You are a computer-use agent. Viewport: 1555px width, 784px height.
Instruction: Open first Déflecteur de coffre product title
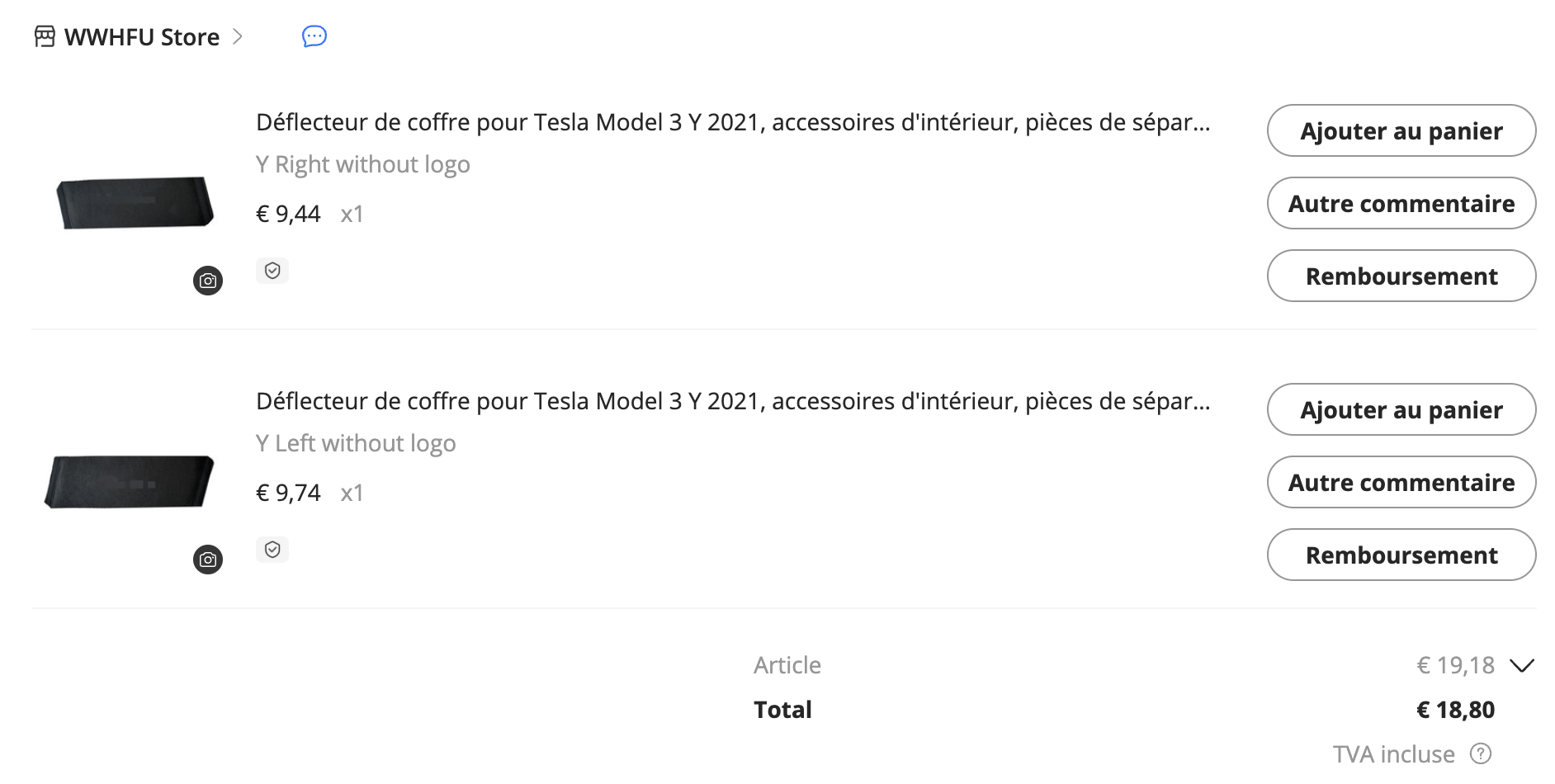pyautogui.click(x=732, y=122)
